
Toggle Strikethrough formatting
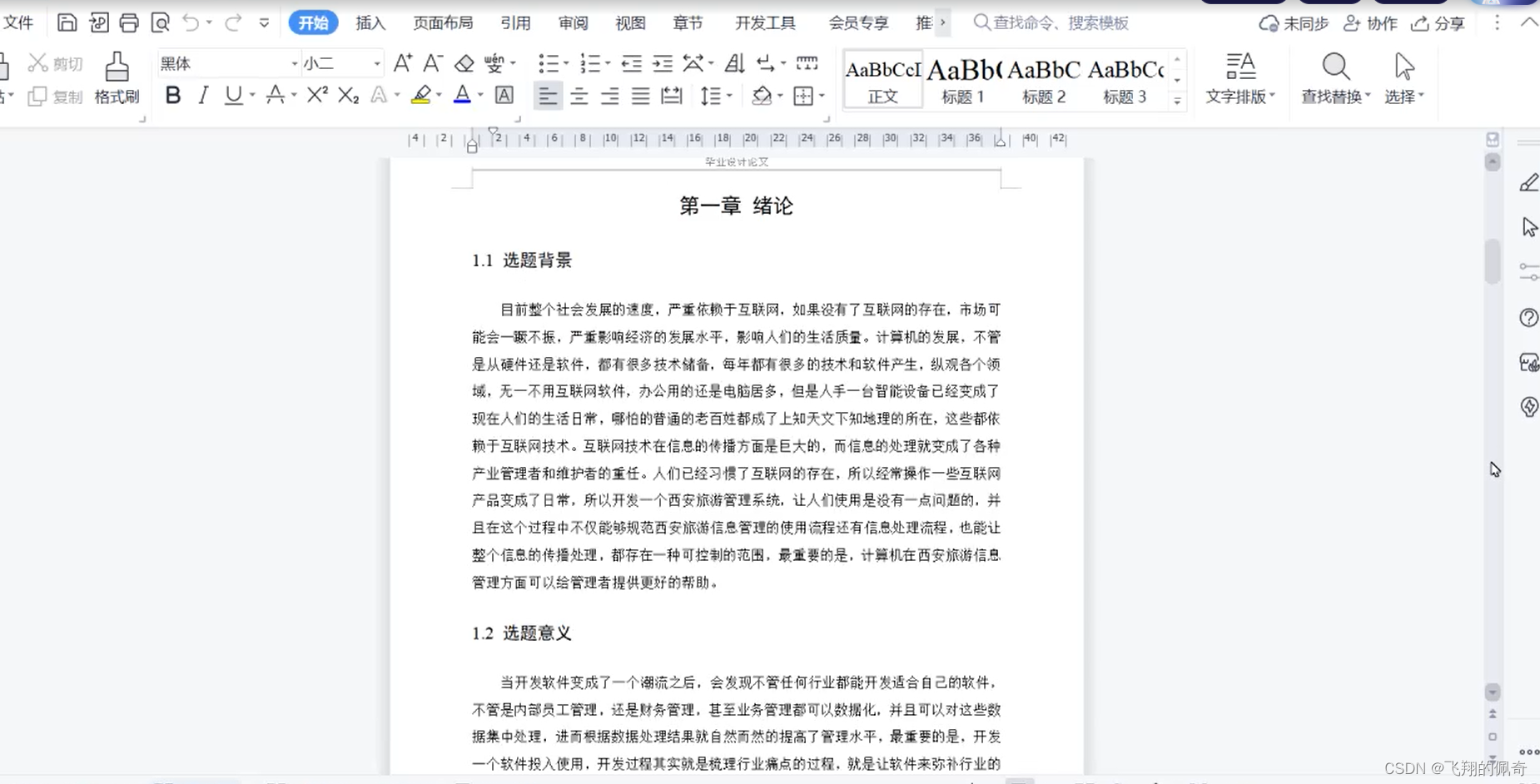pos(276,95)
